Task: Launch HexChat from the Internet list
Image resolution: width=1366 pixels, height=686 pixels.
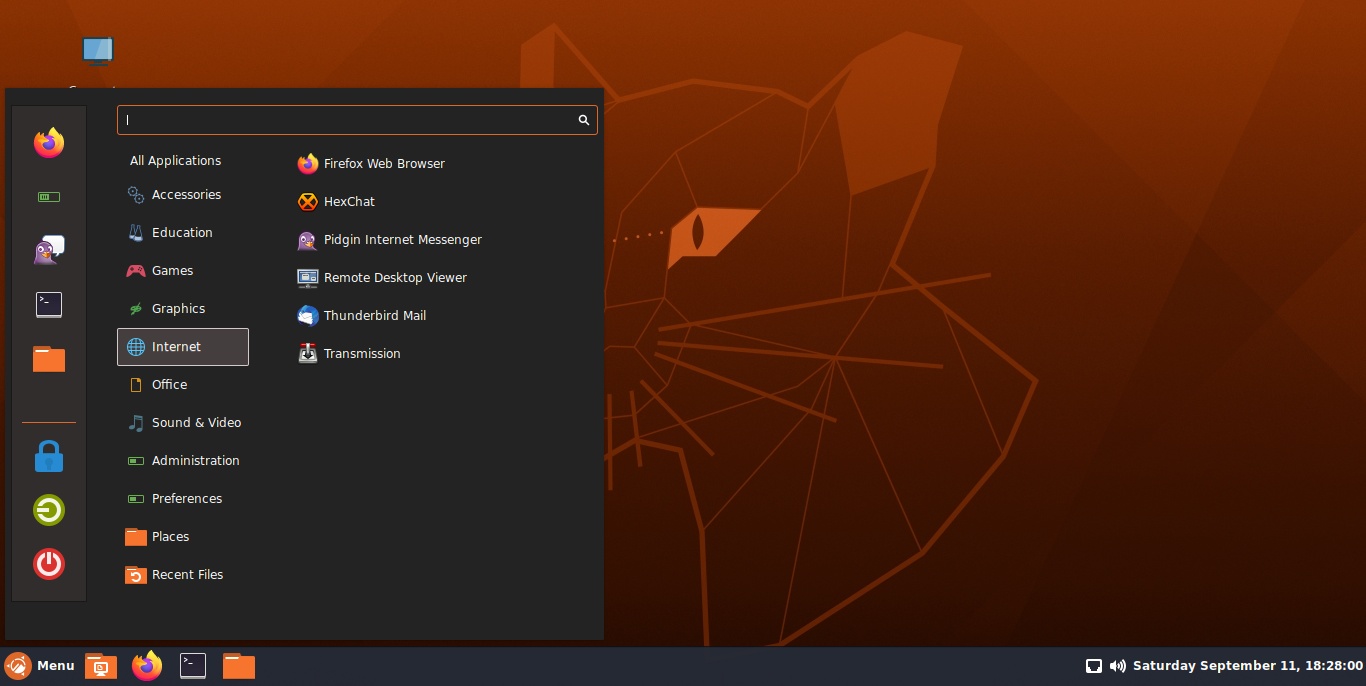Action: pos(349,202)
